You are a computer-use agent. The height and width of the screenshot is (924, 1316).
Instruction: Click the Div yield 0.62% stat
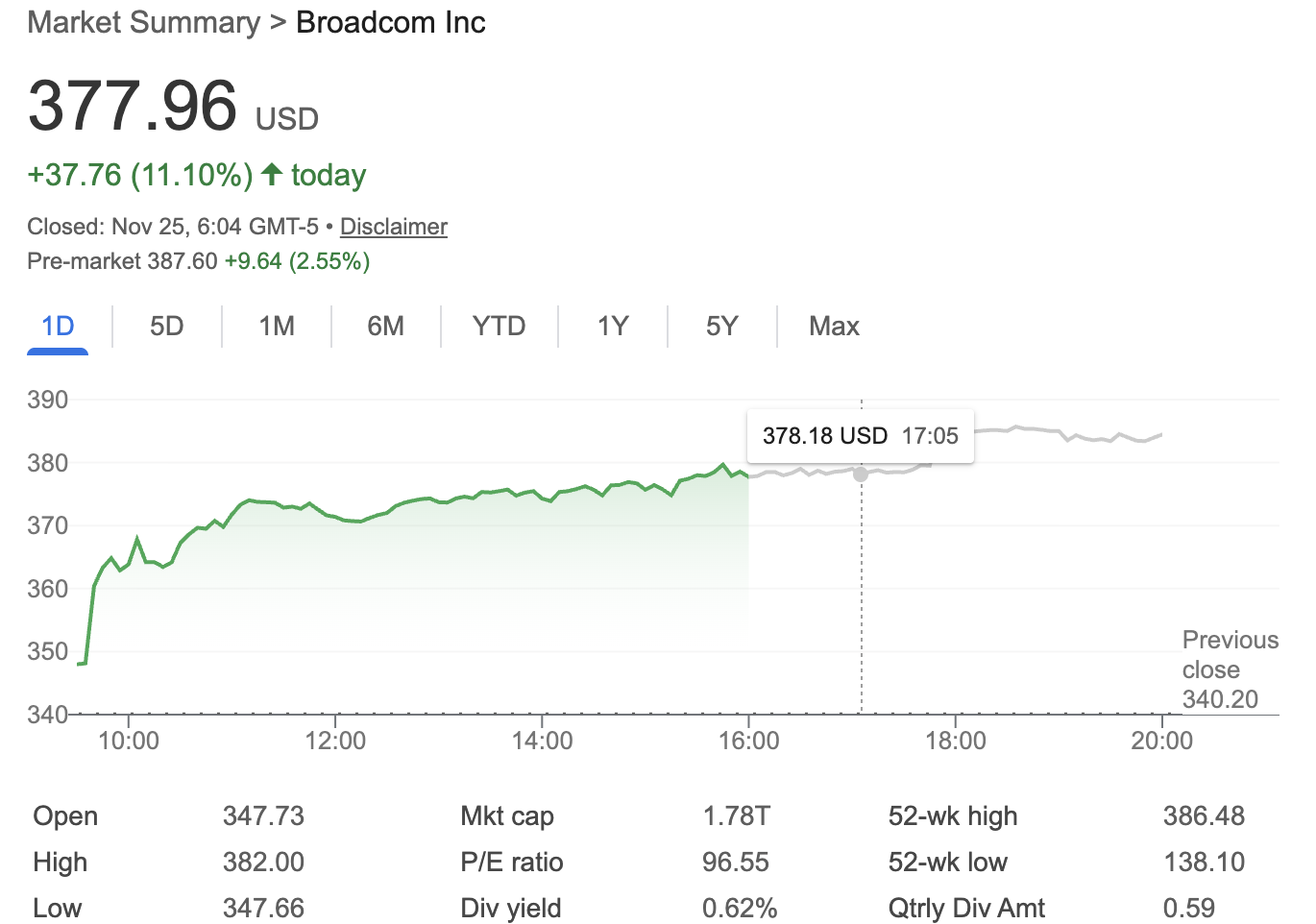coord(740,908)
